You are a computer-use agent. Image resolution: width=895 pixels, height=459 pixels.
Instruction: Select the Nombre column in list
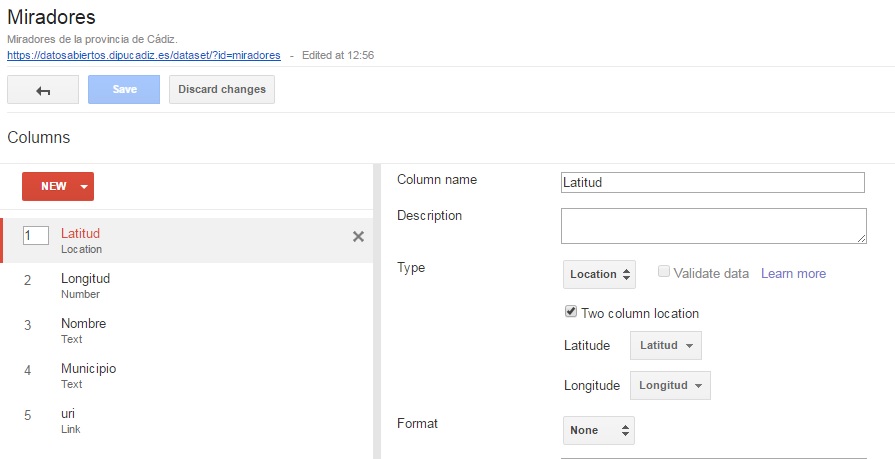click(187, 331)
